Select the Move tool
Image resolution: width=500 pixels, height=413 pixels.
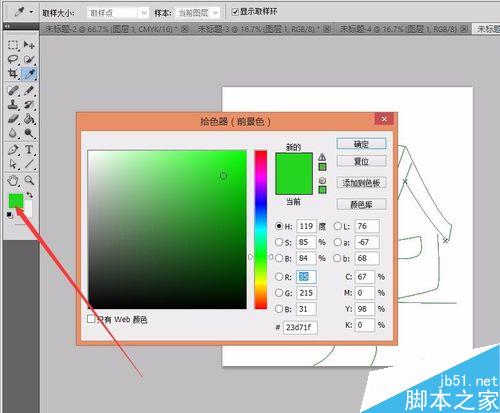[29, 45]
